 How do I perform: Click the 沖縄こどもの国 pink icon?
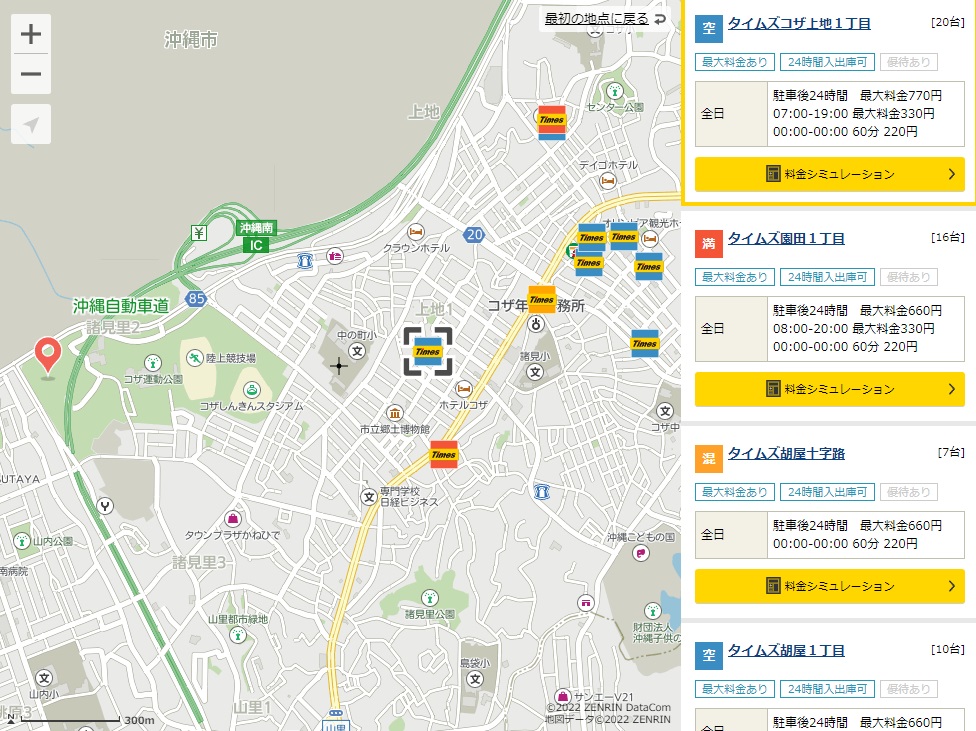pyautogui.click(x=641, y=553)
